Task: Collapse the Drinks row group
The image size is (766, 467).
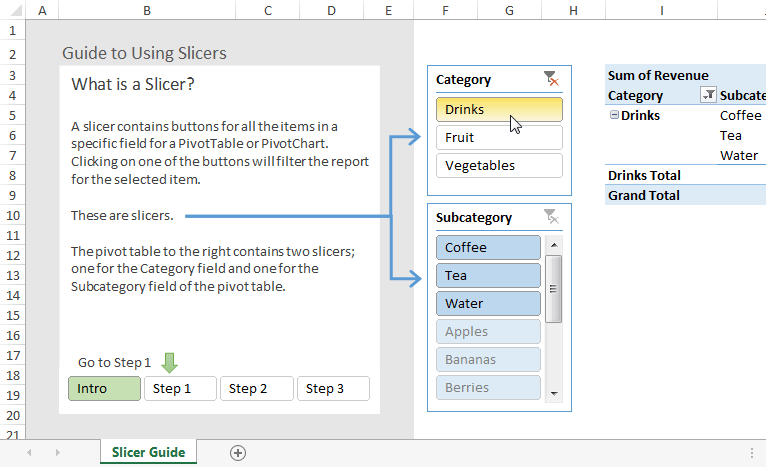Action: click(x=613, y=115)
